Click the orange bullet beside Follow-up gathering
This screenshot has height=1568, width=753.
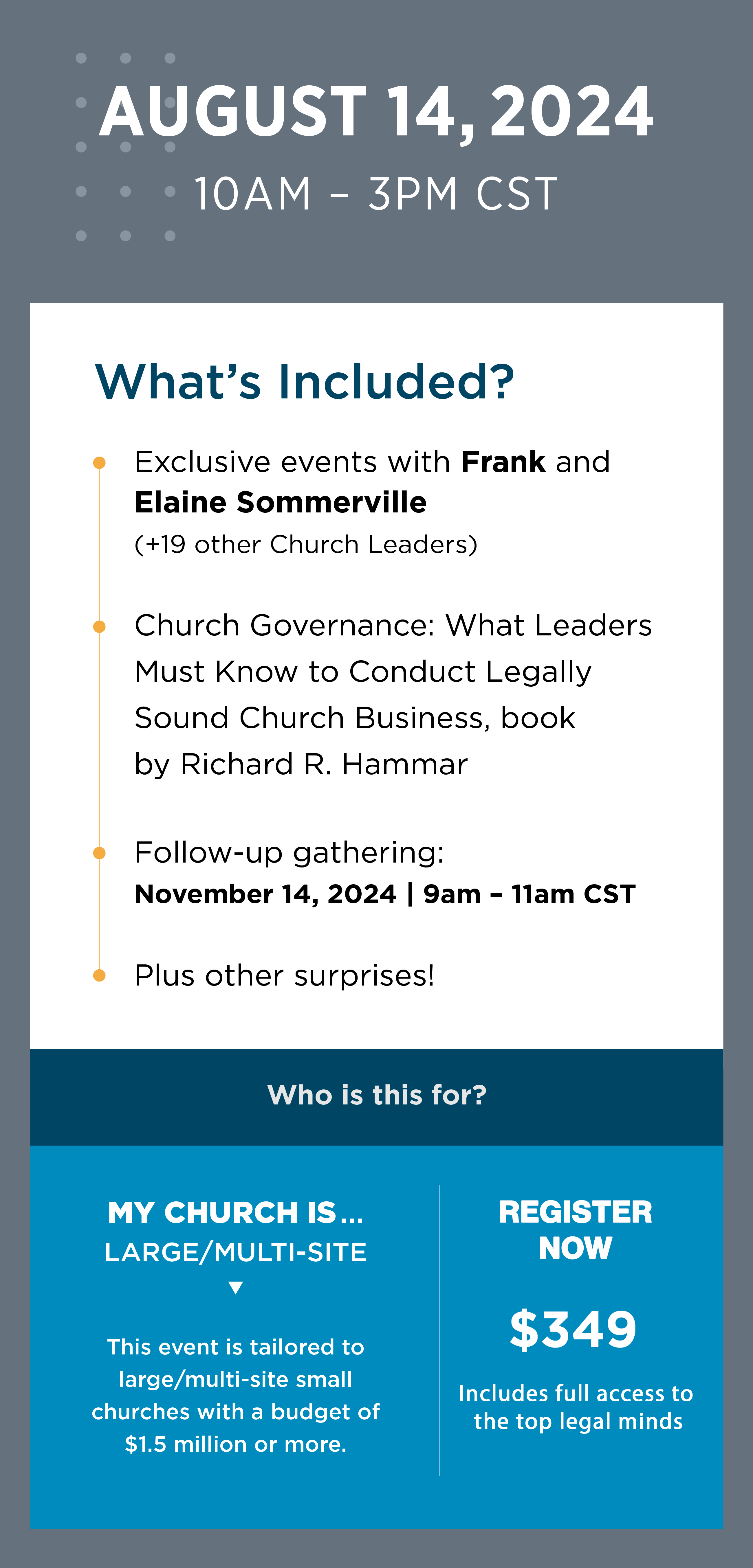[x=99, y=853]
